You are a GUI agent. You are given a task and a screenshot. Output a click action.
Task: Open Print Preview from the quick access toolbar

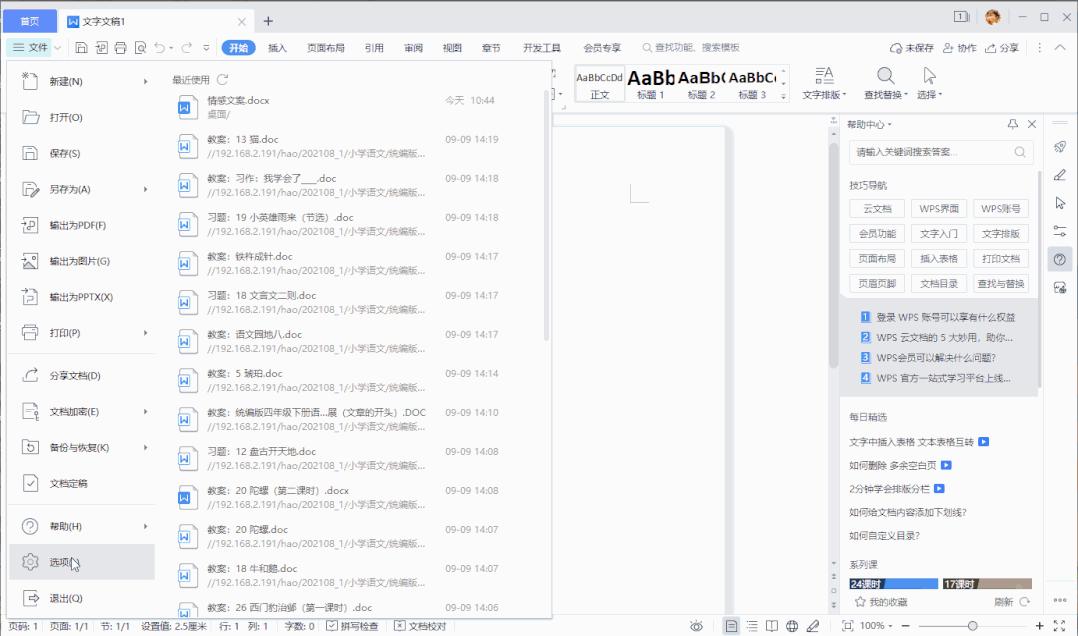click(141, 47)
